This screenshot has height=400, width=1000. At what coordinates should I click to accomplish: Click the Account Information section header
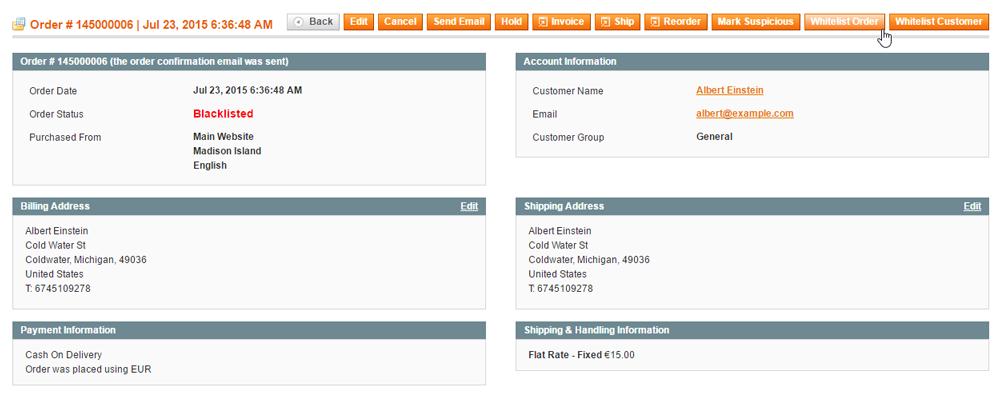point(752,62)
